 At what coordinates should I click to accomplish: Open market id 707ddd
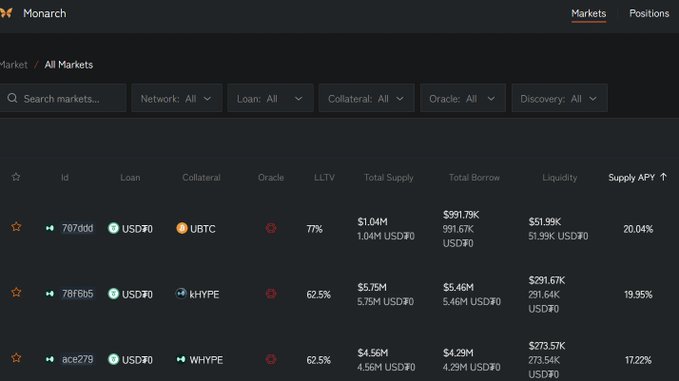click(78, 228)
